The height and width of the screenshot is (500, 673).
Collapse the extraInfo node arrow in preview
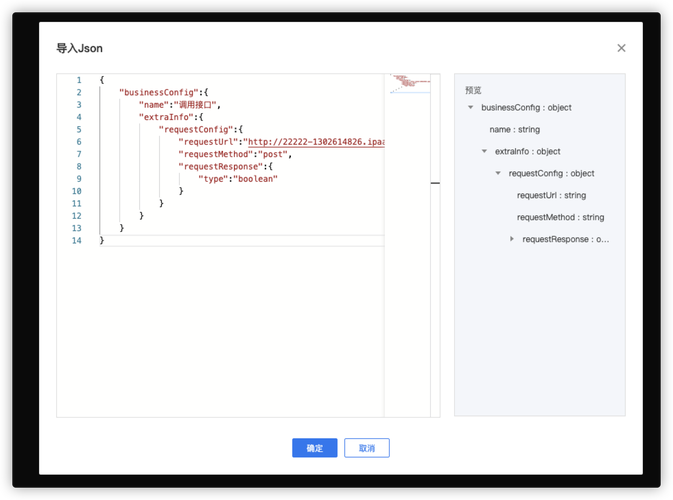point(485,152)
